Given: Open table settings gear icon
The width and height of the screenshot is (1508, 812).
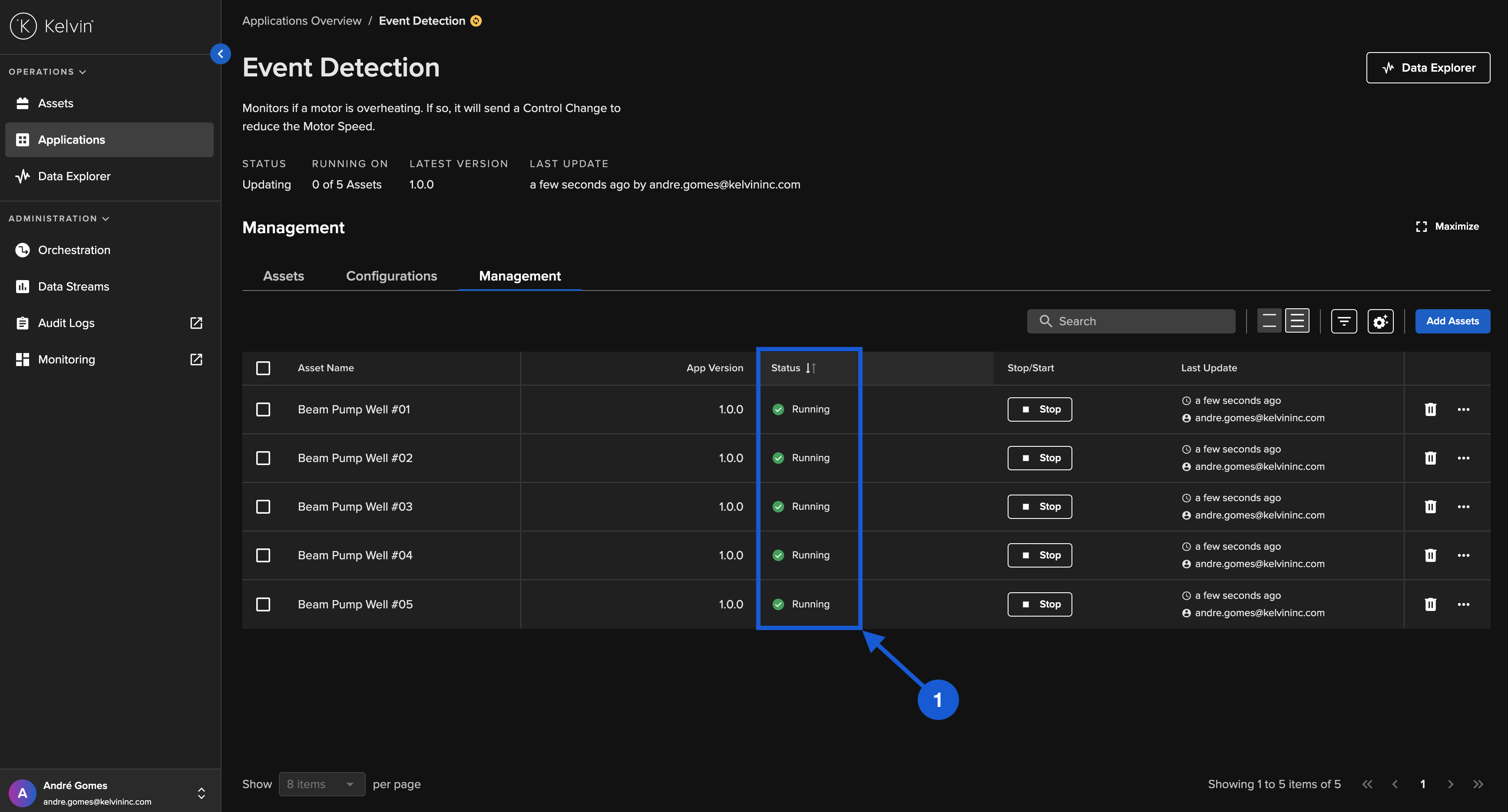Looking at the screenshot, I should (x=1380, y=321).
